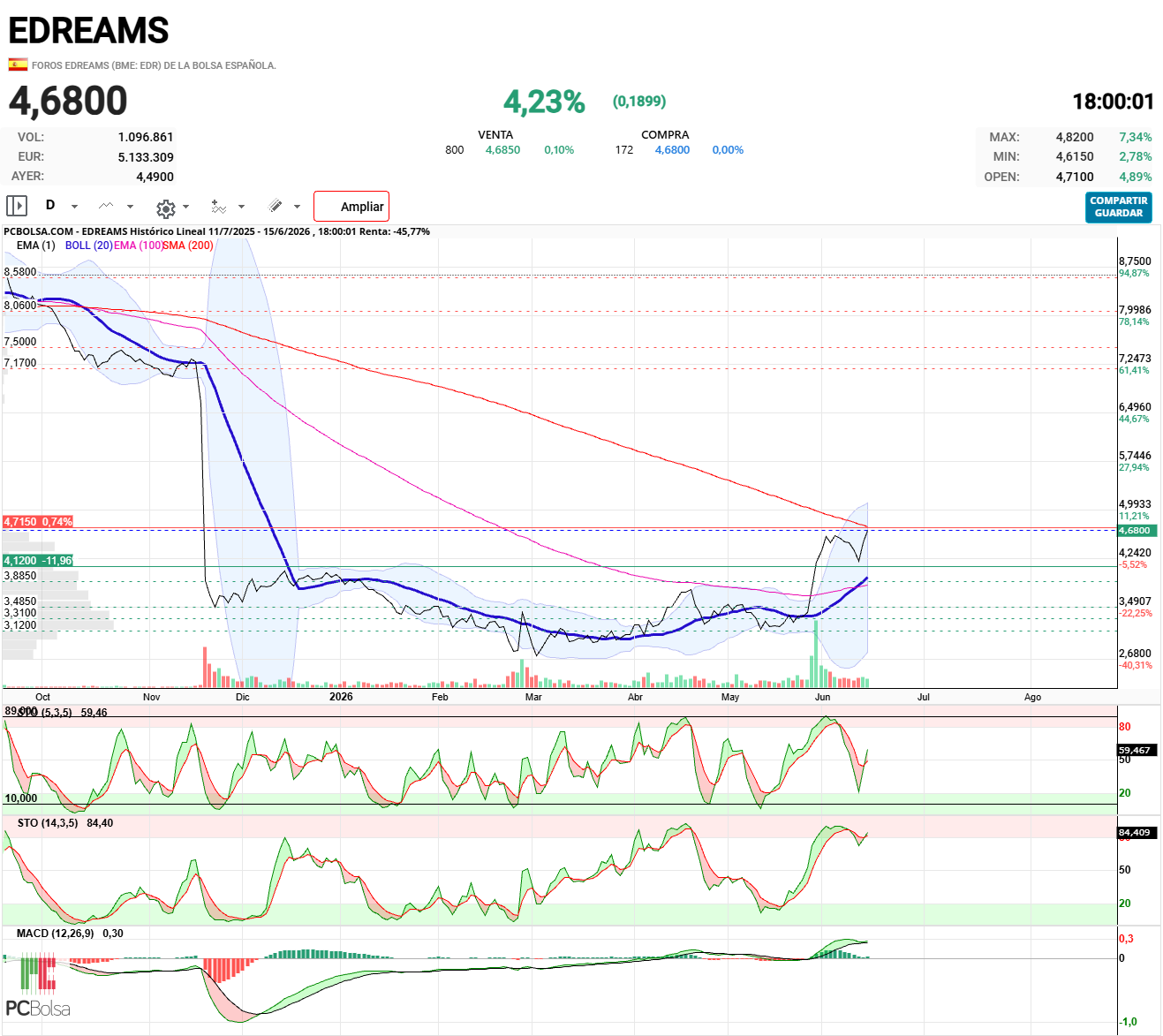This screenshot has width=1163, height=1036.
Task: Select the pencil drawing tool icon
Action: point(276,206)
